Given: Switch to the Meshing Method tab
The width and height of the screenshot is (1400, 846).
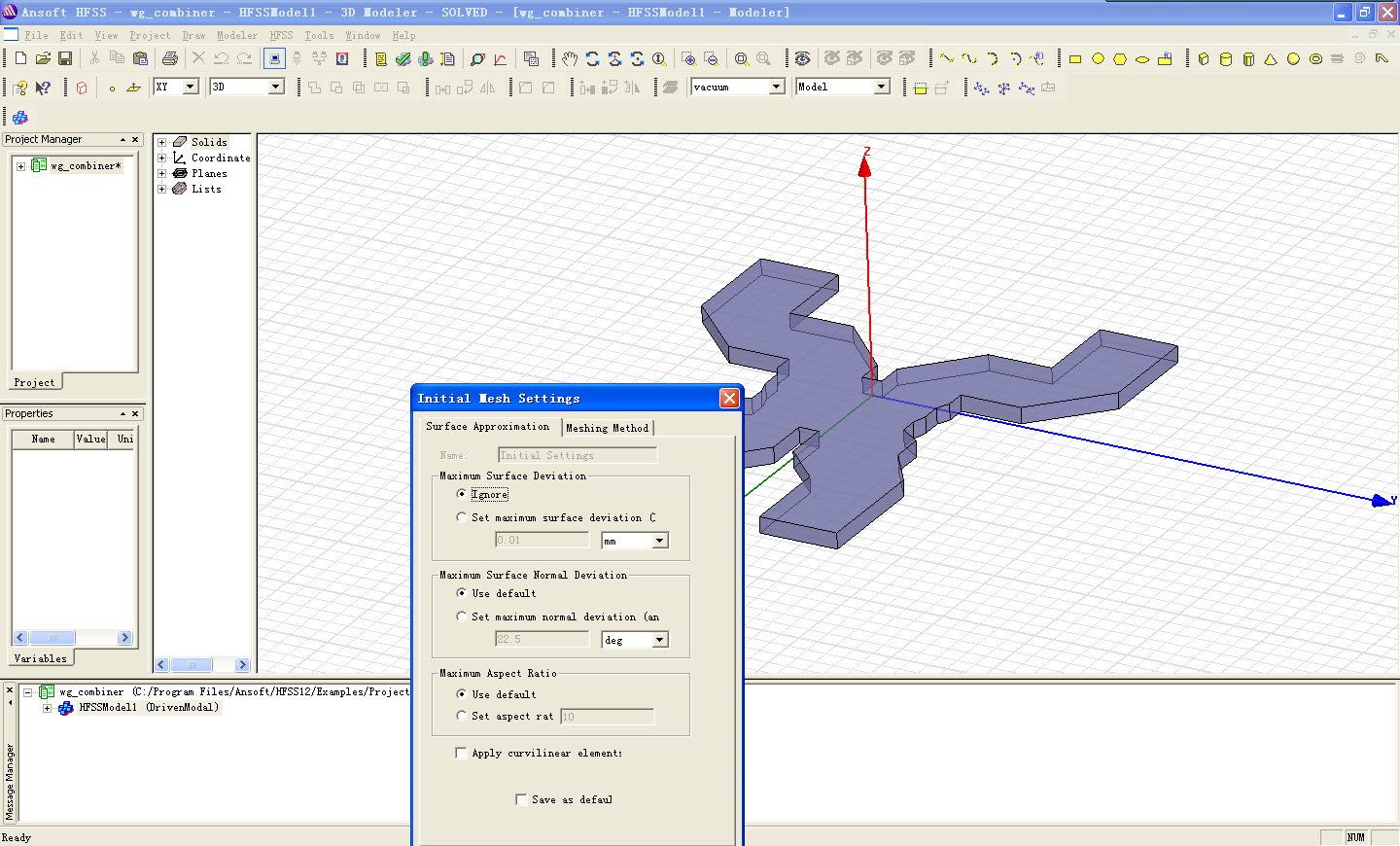Looking at the screenshot, I should [608, 428].
